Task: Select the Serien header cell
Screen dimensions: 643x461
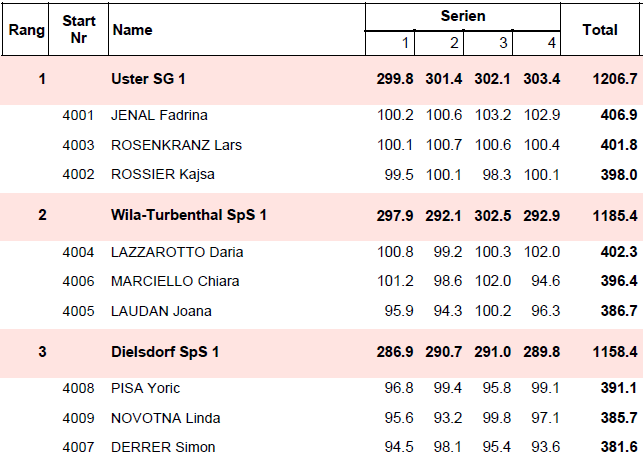Action: (463, 16)
